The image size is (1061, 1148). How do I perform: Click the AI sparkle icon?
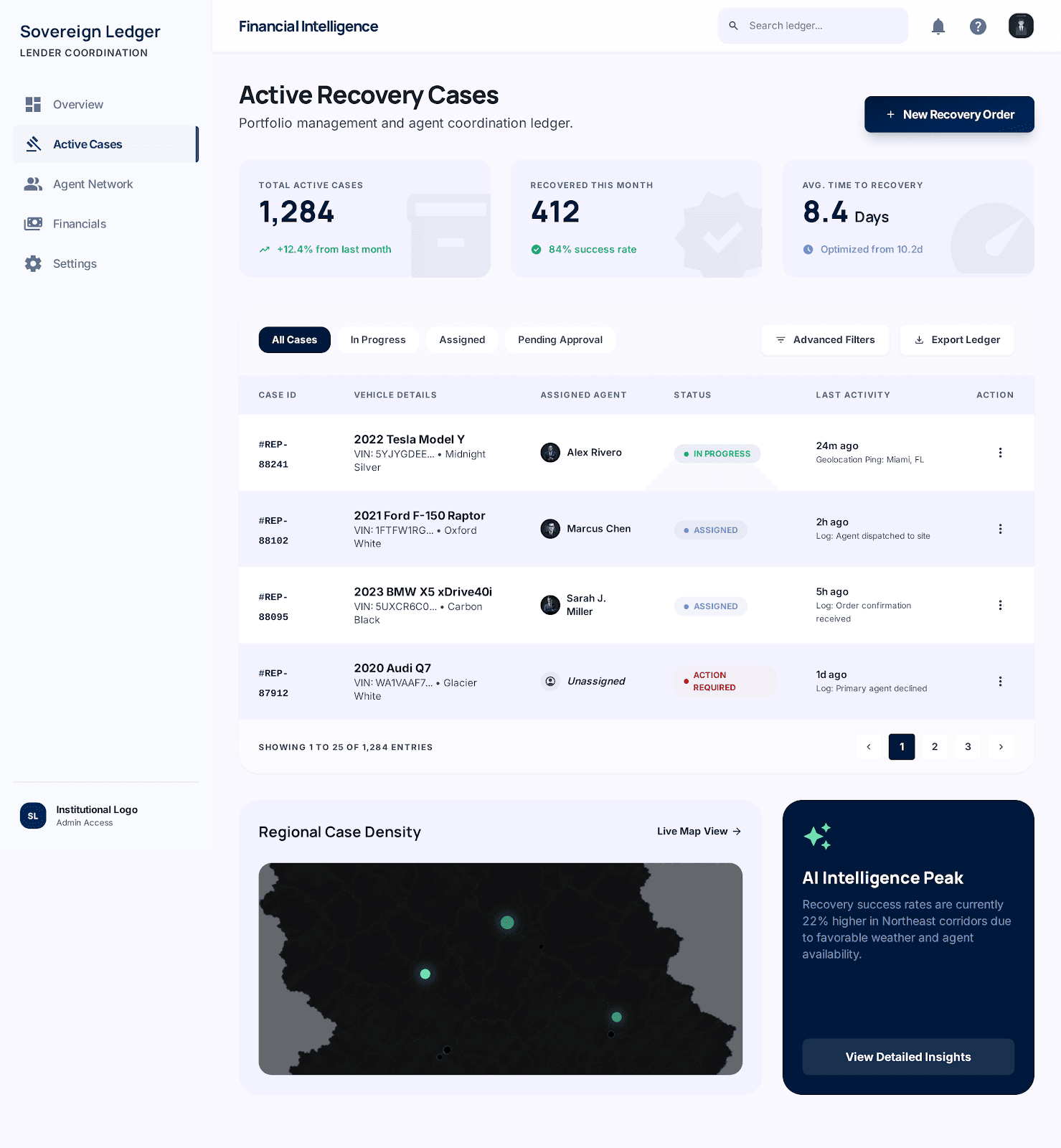pyautogui.click(x=817, y=837)
